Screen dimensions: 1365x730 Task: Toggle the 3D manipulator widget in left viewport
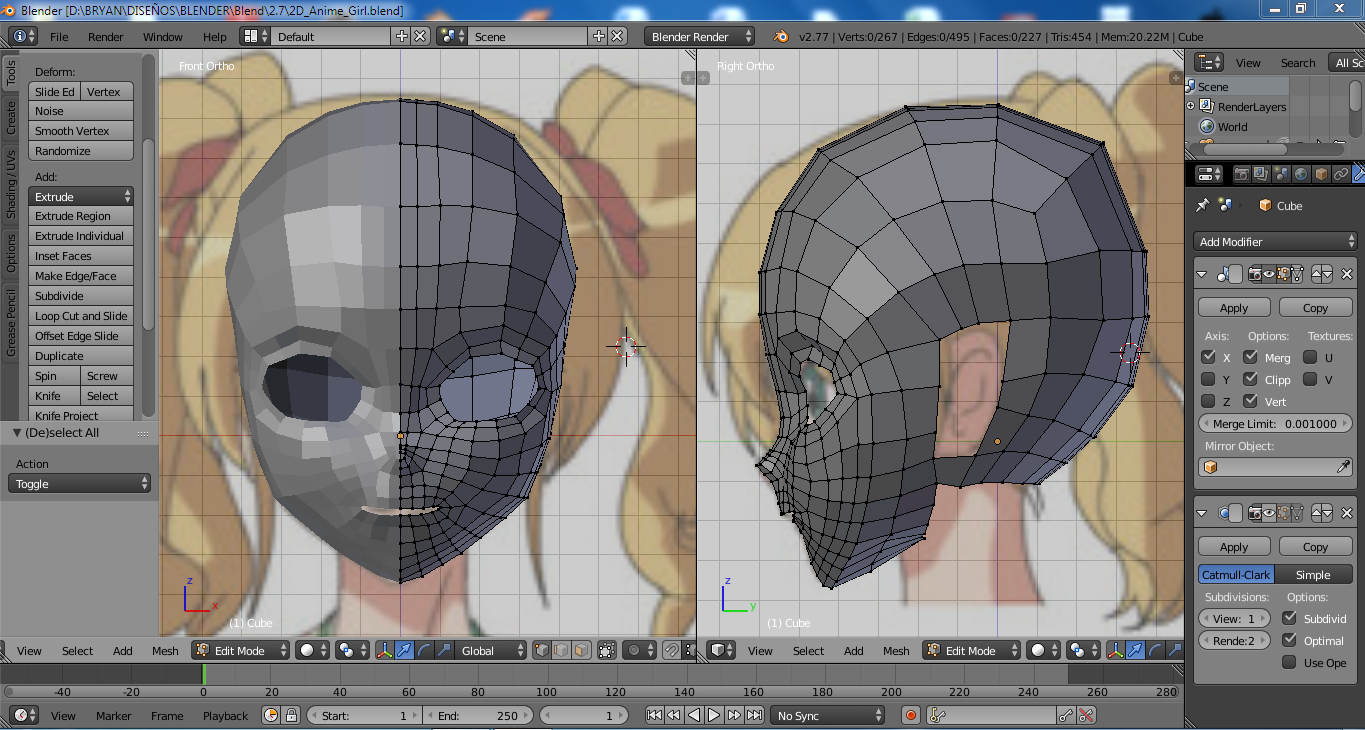point(384,650)
